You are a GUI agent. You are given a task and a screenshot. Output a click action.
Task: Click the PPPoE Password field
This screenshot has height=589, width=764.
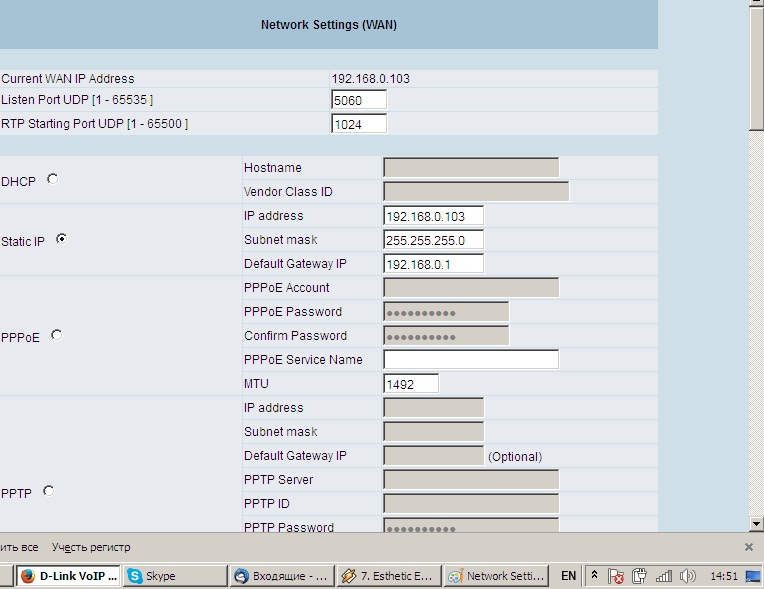click(446, 312)
